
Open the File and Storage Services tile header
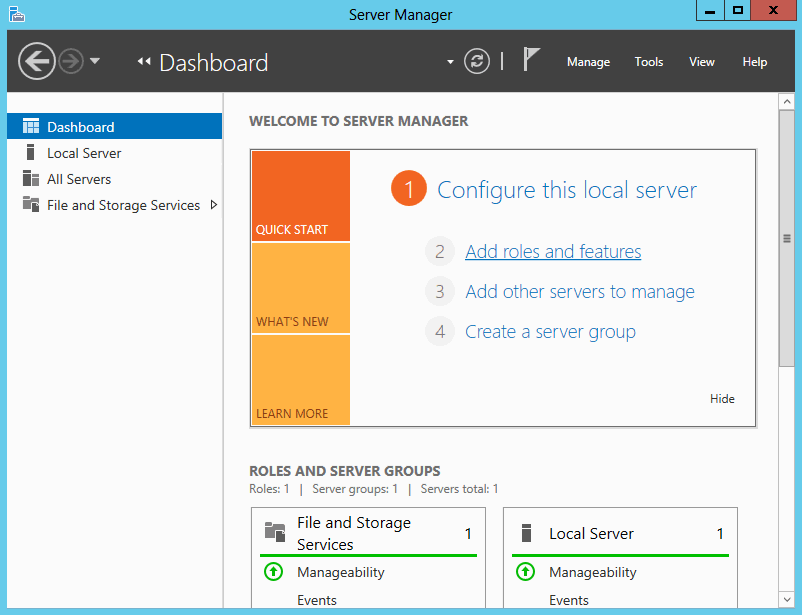(x=368, y=533)
